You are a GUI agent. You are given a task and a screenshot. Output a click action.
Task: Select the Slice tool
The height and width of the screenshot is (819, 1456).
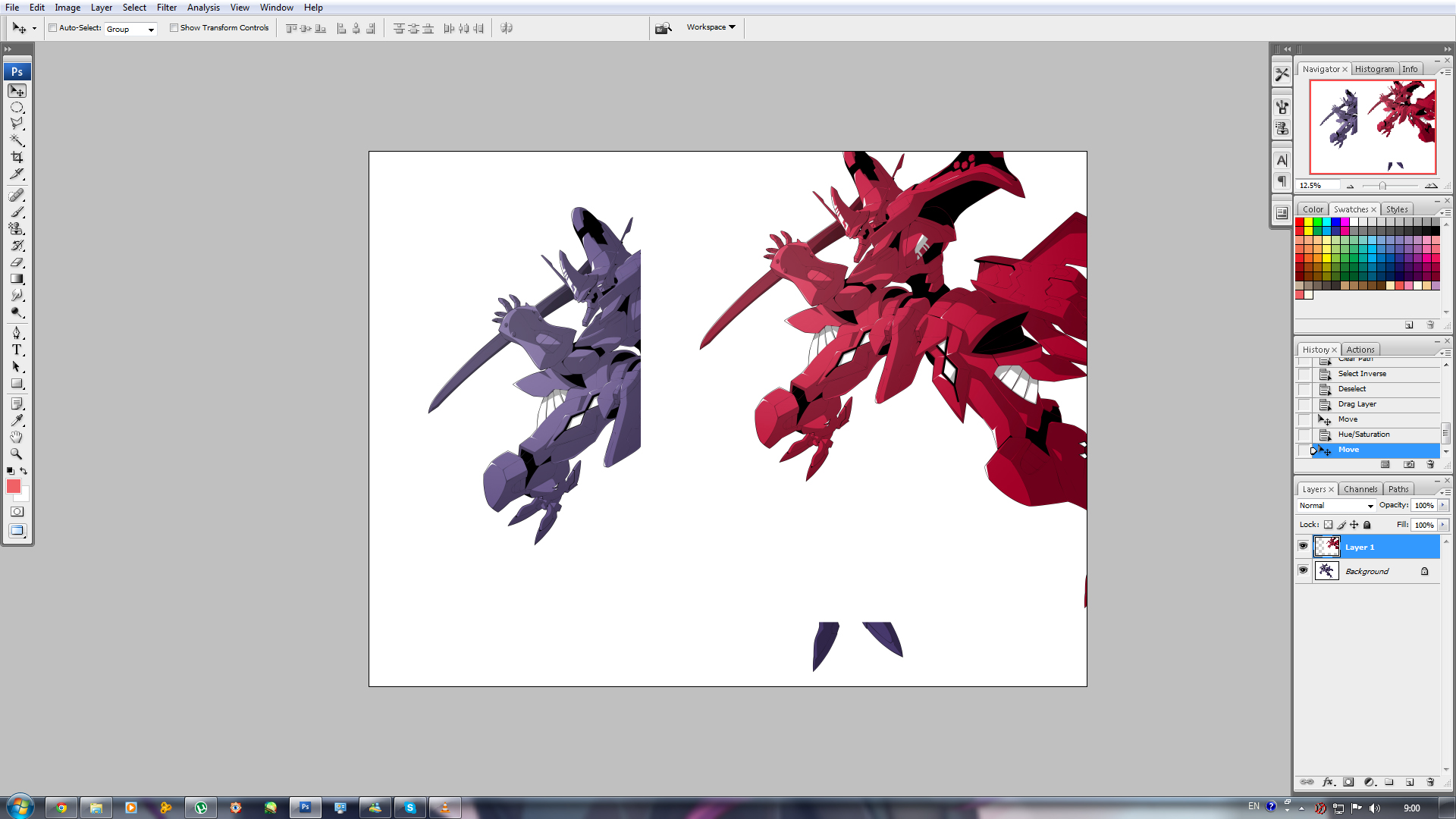coord(17,174)
